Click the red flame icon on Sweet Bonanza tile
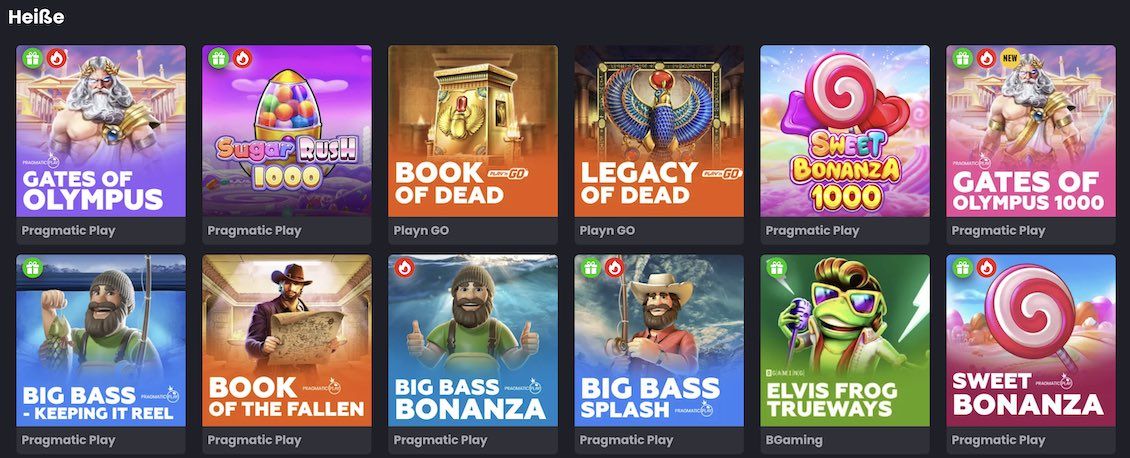The width and height of the screenshot is (1130, 458). click(987, 268)
